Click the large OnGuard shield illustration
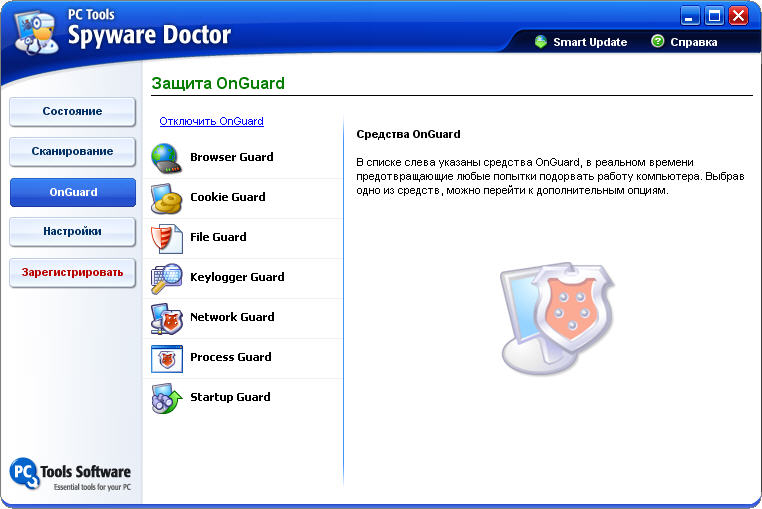The width and height of the screenshot is (762, 509). click(557, 318)
